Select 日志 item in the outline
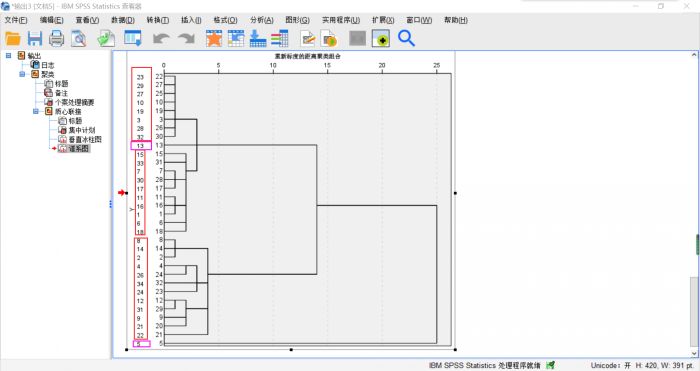The width and height of the screenshot is (700, 371). coord(48,65)
